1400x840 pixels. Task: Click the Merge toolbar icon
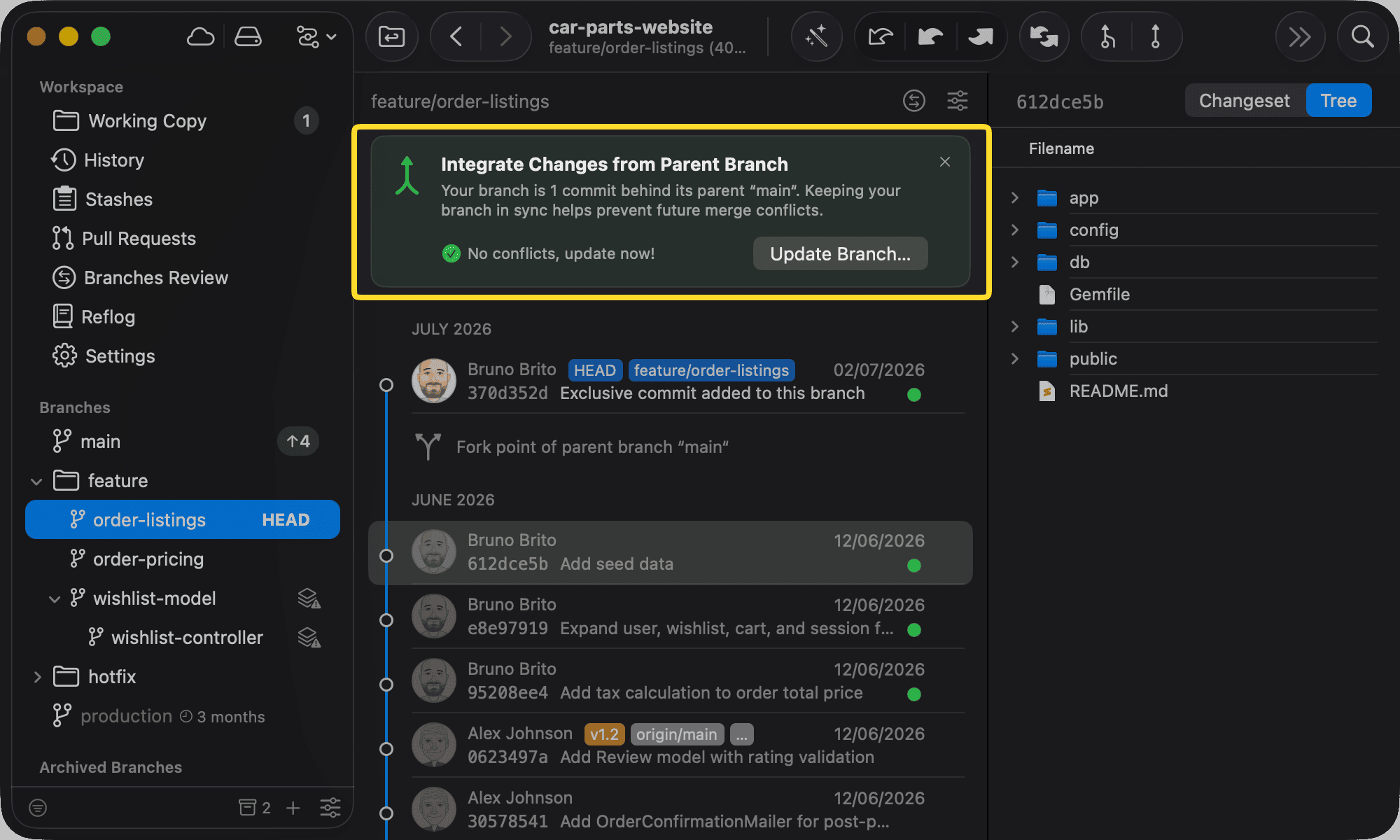(x=1107, y=36)
